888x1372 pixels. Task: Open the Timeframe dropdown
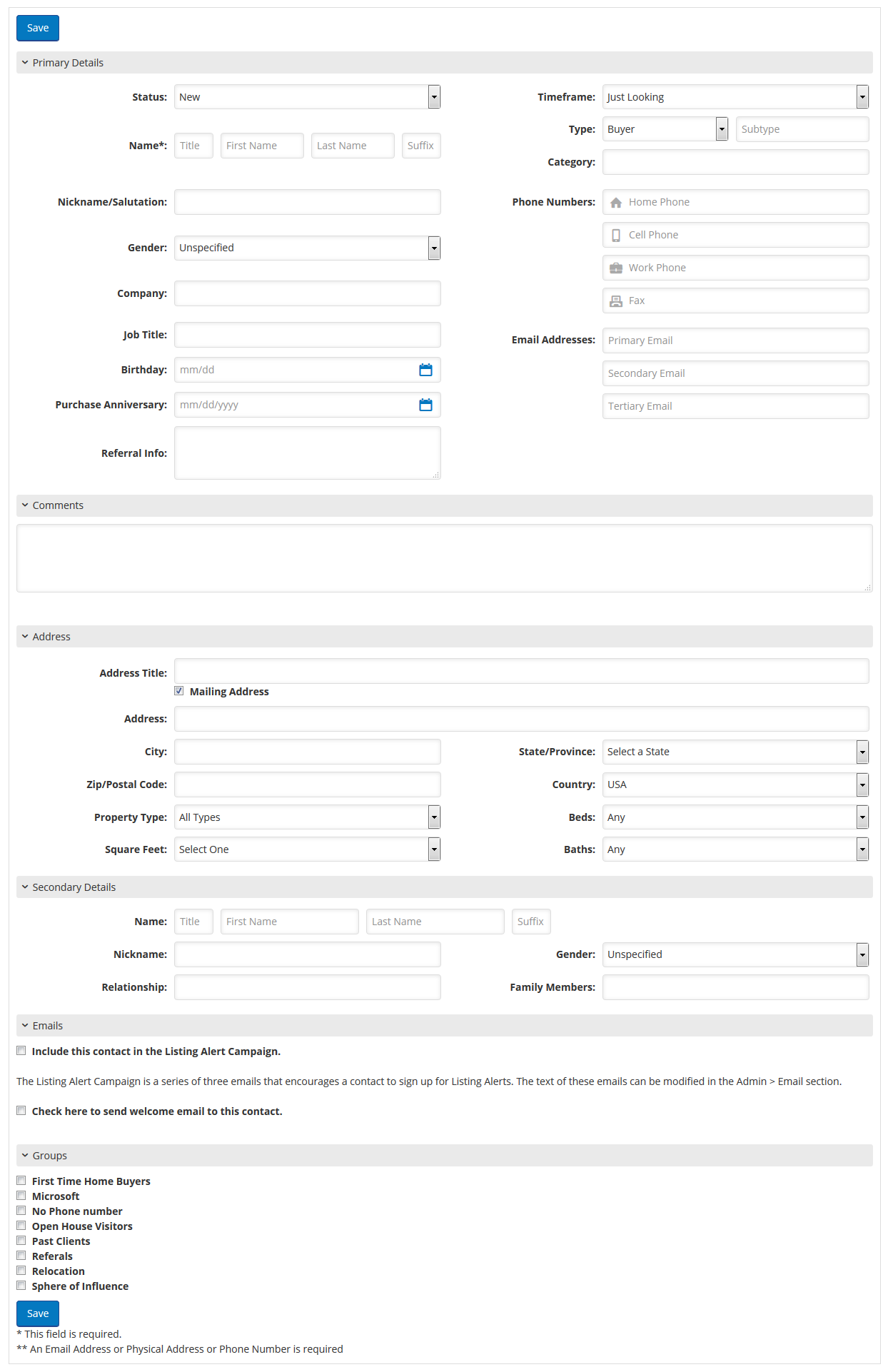pos(736,97)
